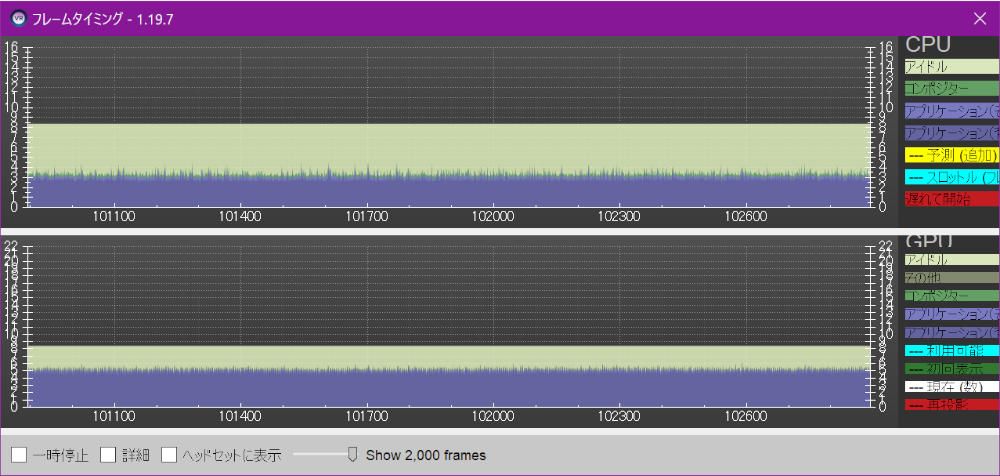
Task: Enable the 一時停止 checkbox
Action: point(19,455)
